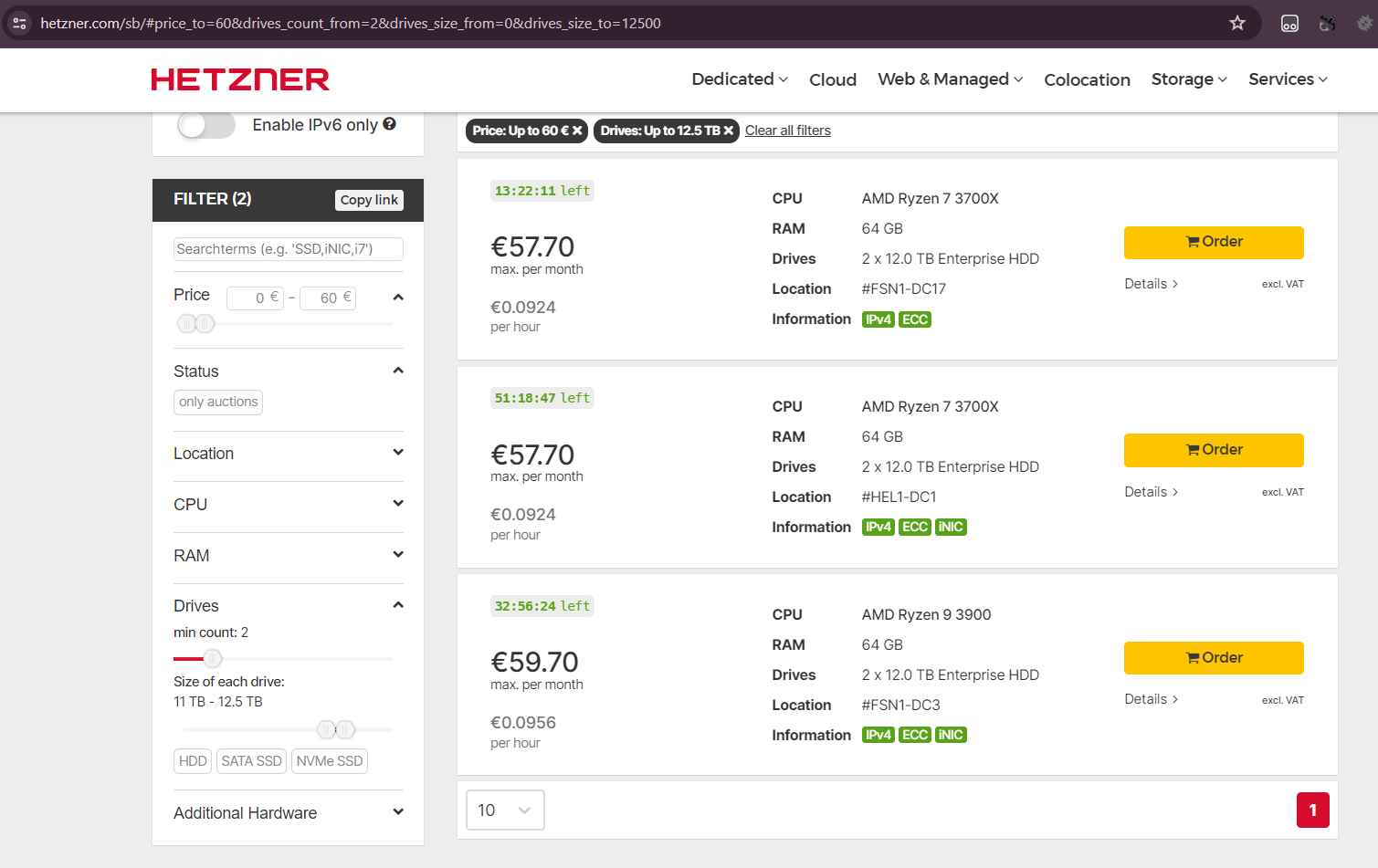Collapse the Drives filter section
This screenshot has width=1378, height=868.
pyautogui.click(x=398, y=604)
